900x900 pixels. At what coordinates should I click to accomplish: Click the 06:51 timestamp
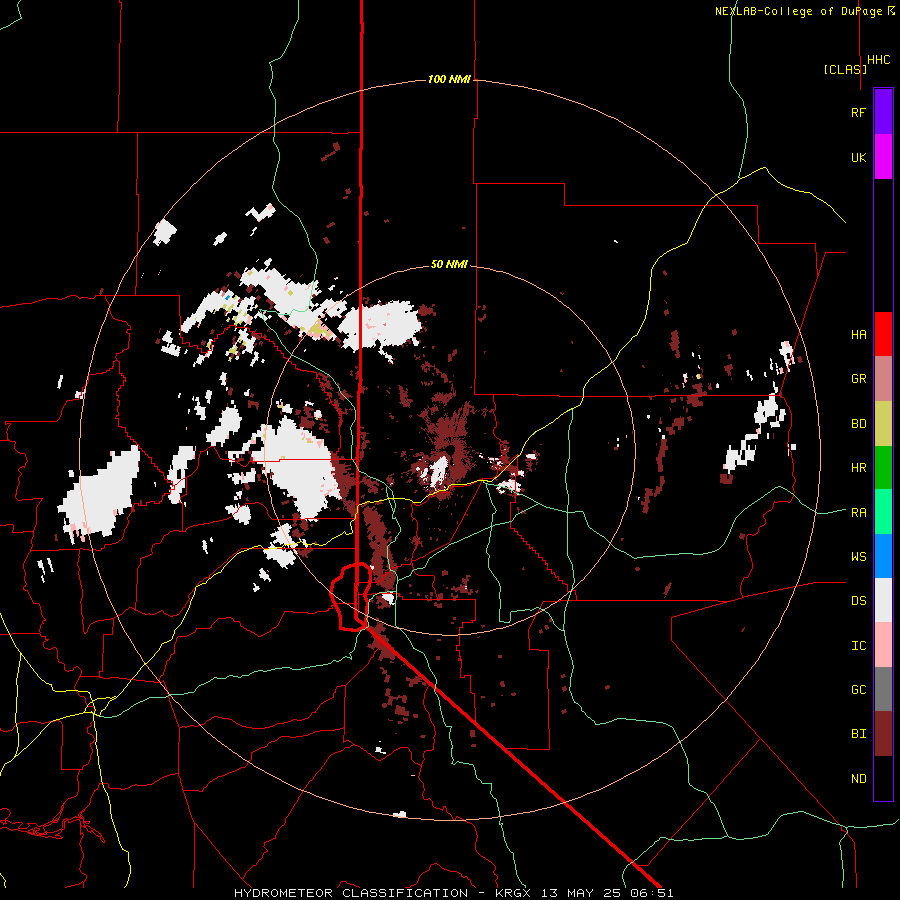click(x=654, y=893)
